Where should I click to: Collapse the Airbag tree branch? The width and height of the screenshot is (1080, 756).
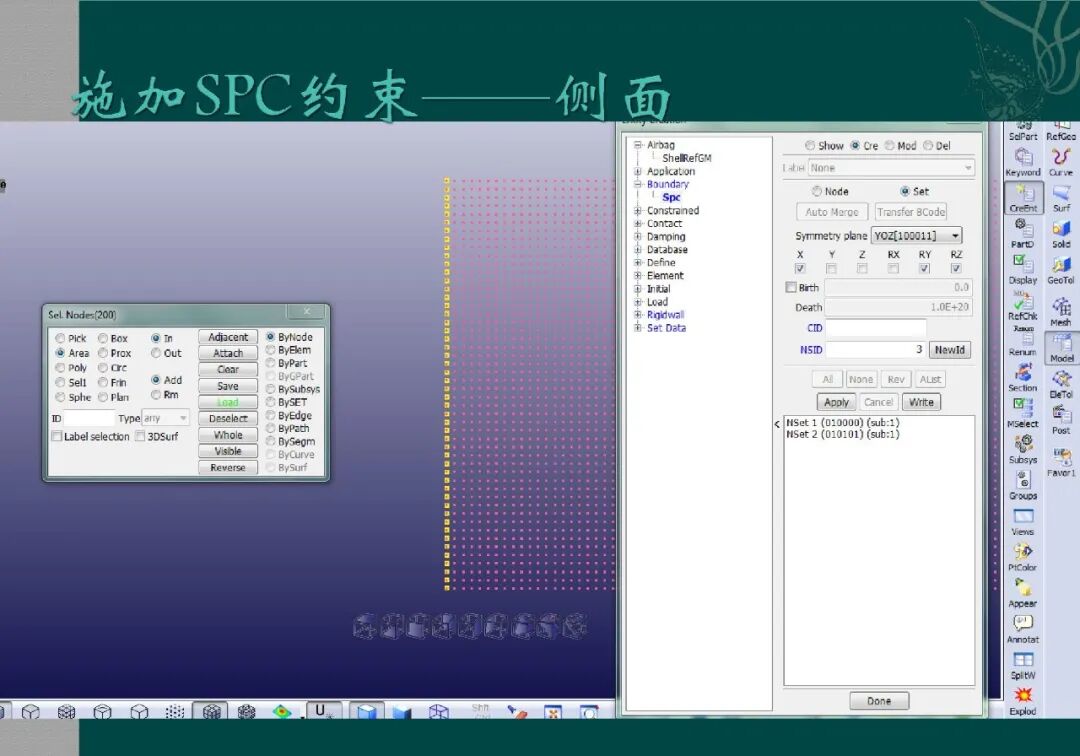click(x=638, y=145)
